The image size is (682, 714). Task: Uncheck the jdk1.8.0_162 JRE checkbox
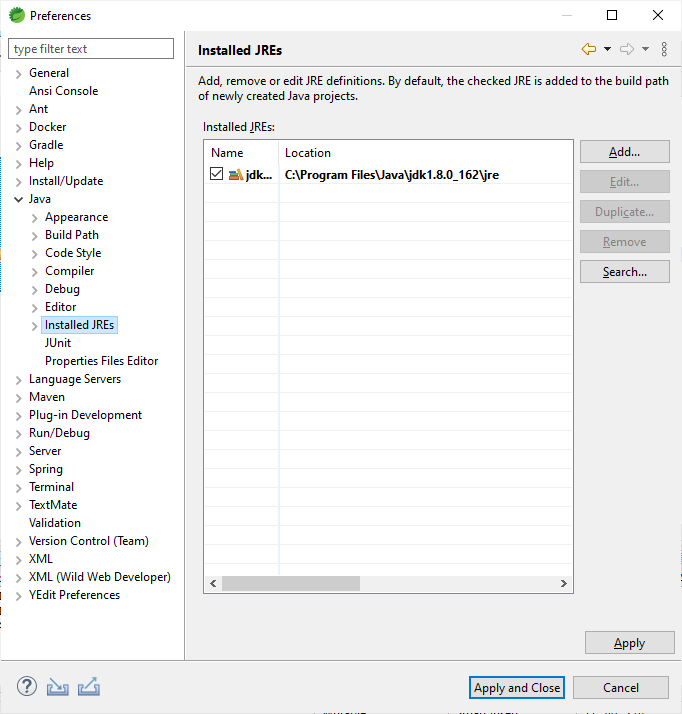[217, 175]
